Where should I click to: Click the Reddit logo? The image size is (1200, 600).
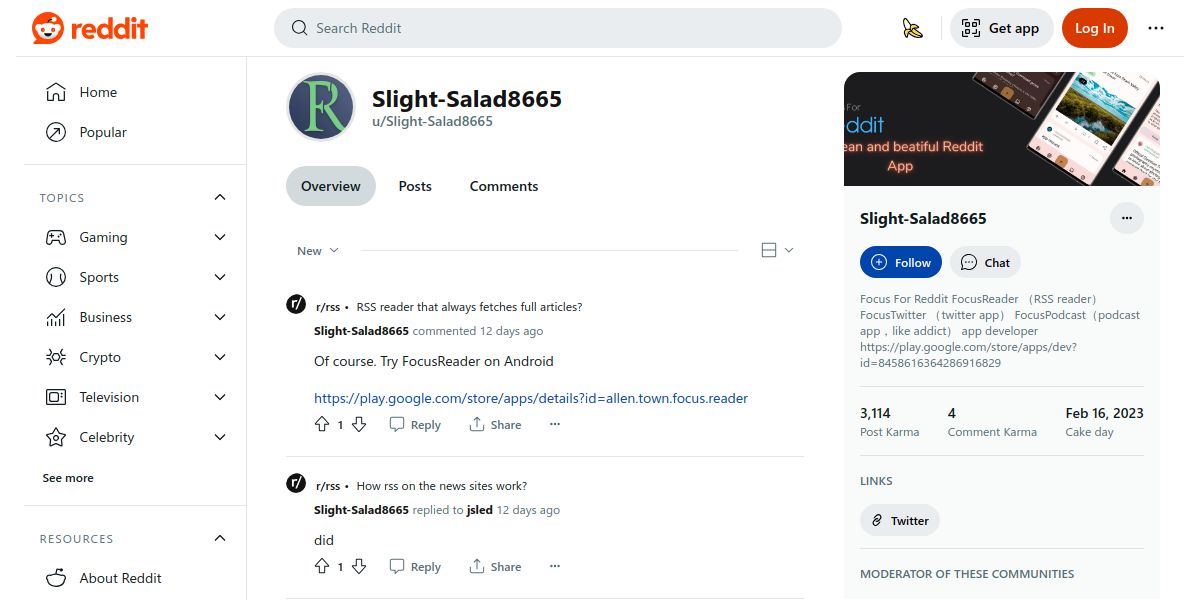tap(90, 28)
